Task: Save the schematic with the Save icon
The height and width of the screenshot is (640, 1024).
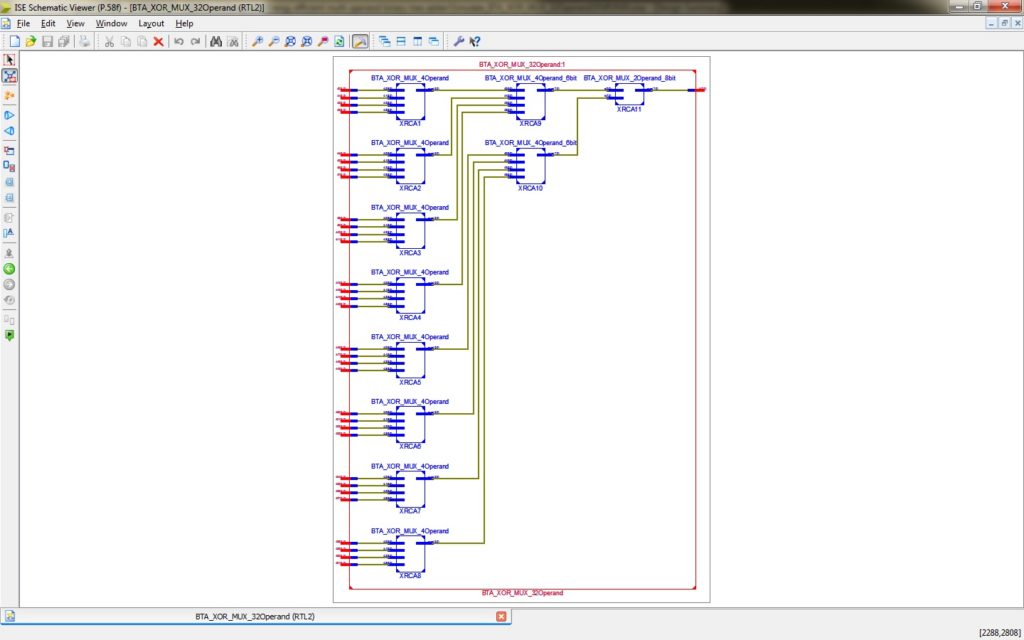Action: click(47, 41)
